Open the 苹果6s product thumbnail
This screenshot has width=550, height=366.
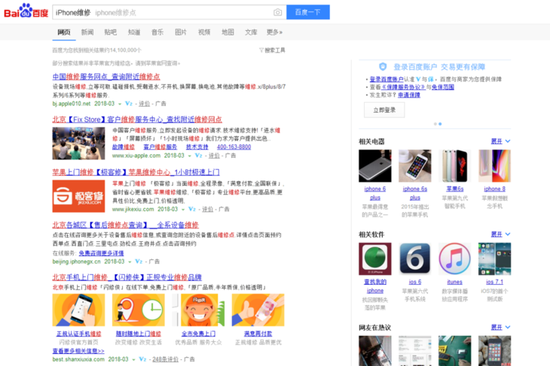point(455,166)
